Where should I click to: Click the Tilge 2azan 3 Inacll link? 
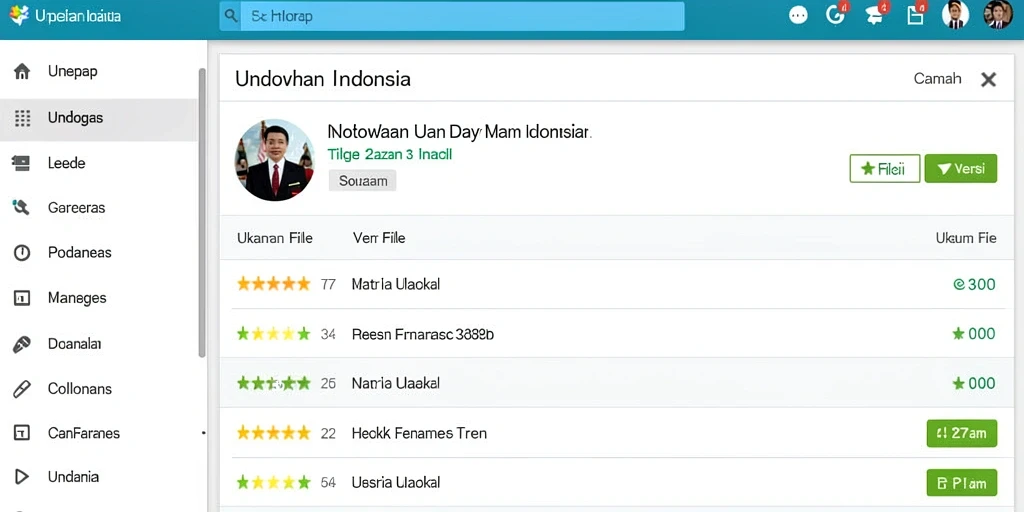(x=389, y=155)
